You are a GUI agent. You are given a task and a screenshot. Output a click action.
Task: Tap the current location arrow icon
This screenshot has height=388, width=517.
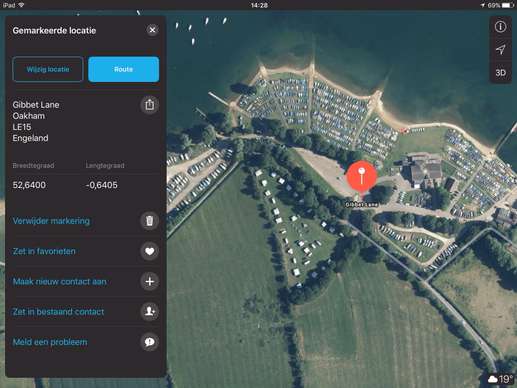pos(500,50)
